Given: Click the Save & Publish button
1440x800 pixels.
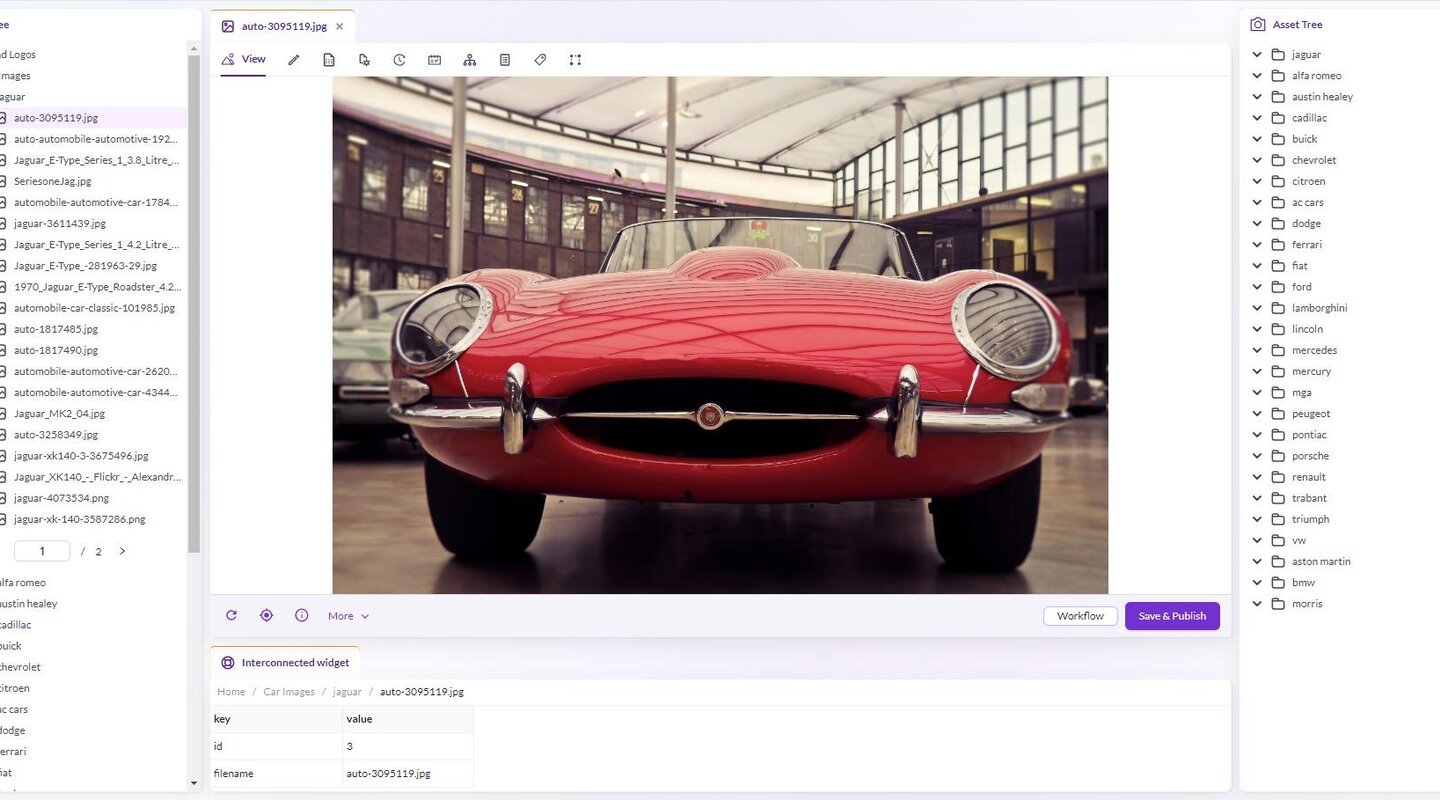Looking at the screenshot, I should (1171, 616).
